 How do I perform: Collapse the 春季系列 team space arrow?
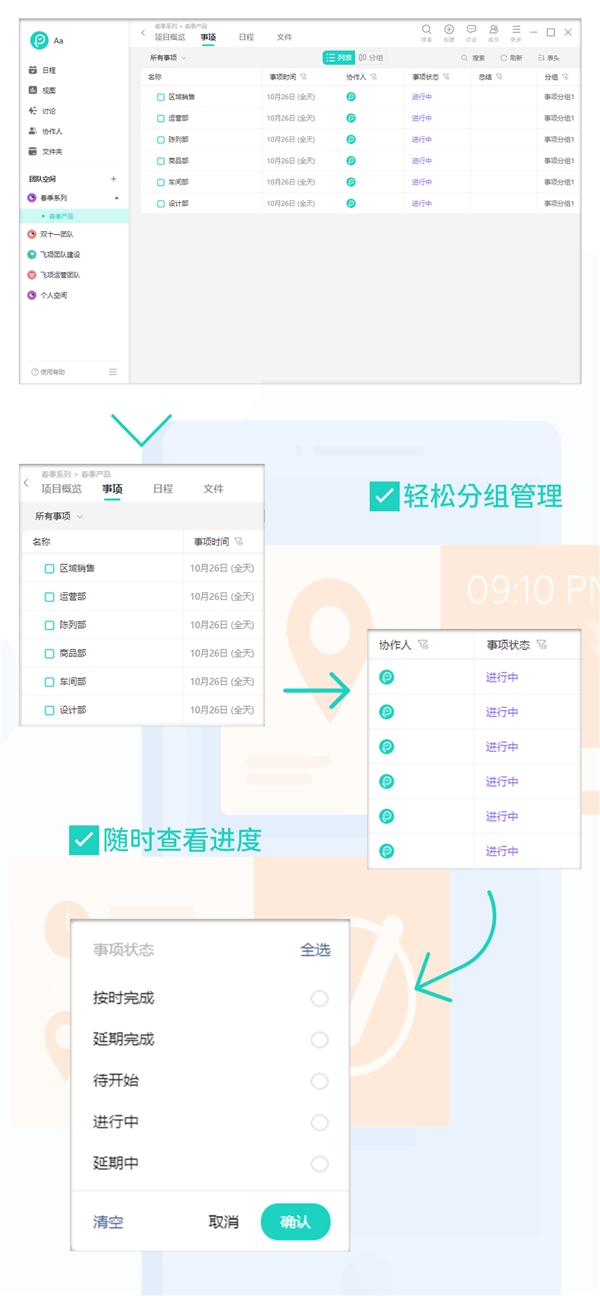point(116,198)
